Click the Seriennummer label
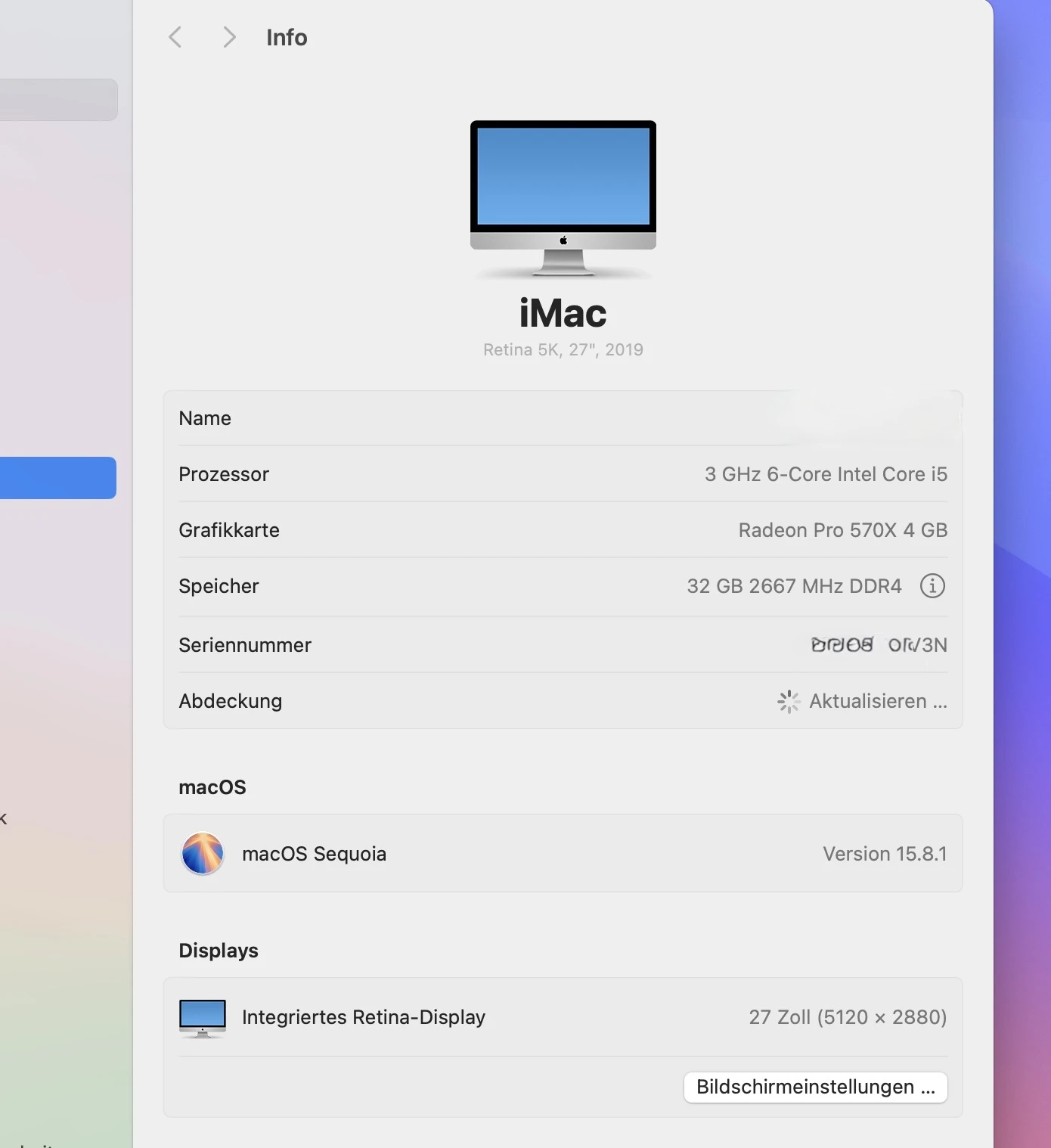The image size is (1051, 1148). (x=245, y=645)
